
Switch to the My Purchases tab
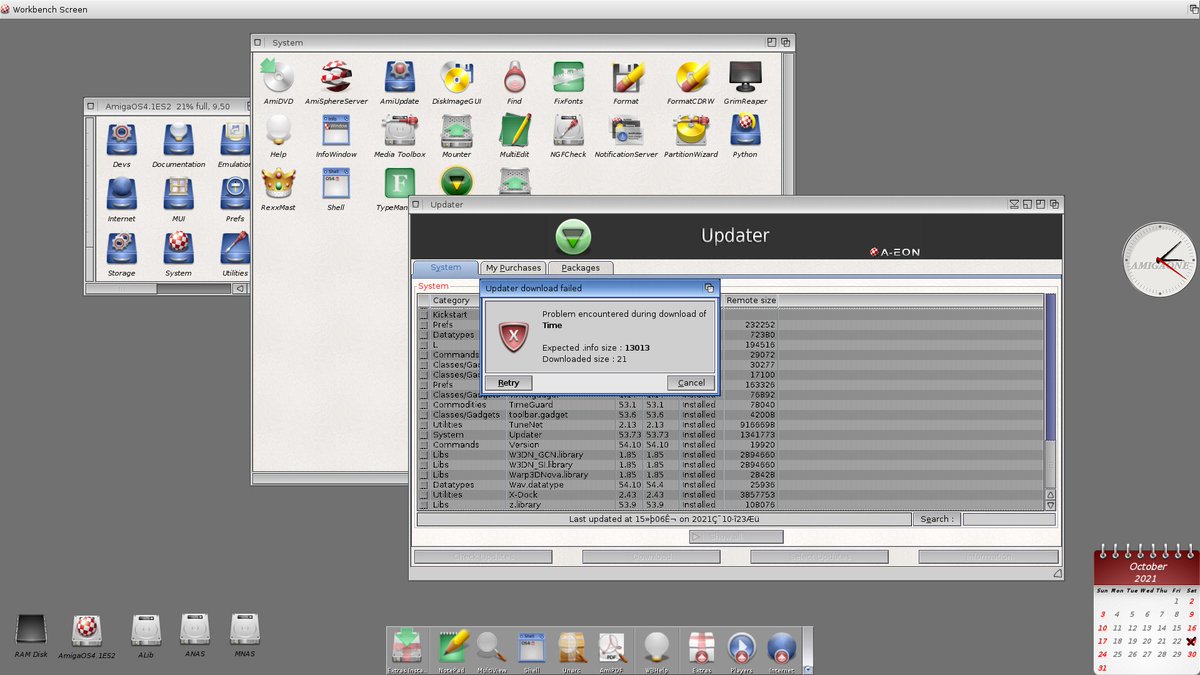click(x=513, y=268)
